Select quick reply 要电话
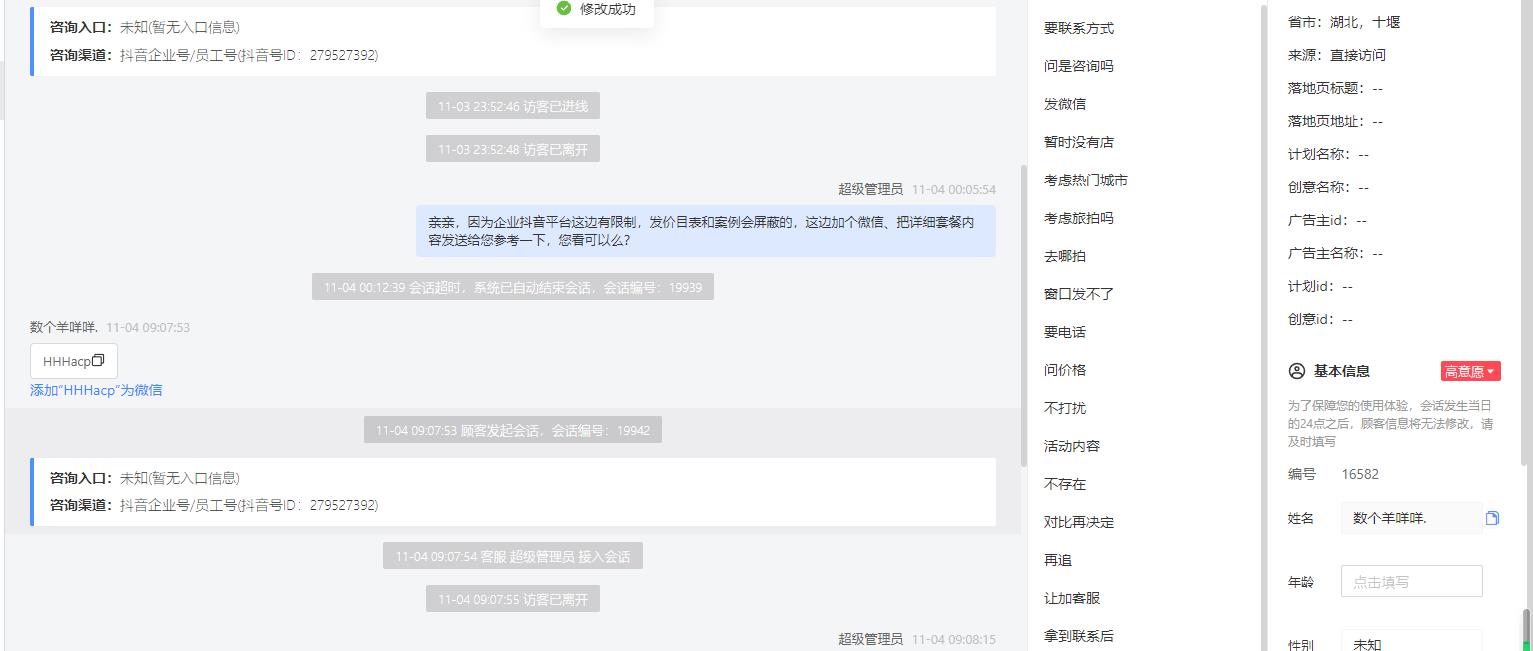Image resolution: width=1533 pixels, height=651 pixels. coord(1064,332)
